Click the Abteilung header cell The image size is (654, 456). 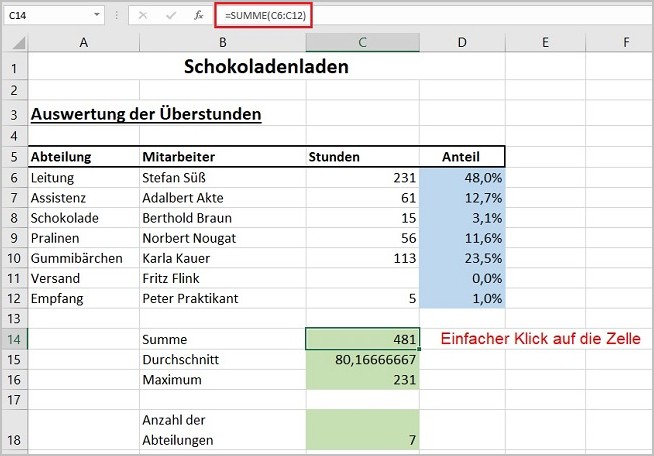83,157
